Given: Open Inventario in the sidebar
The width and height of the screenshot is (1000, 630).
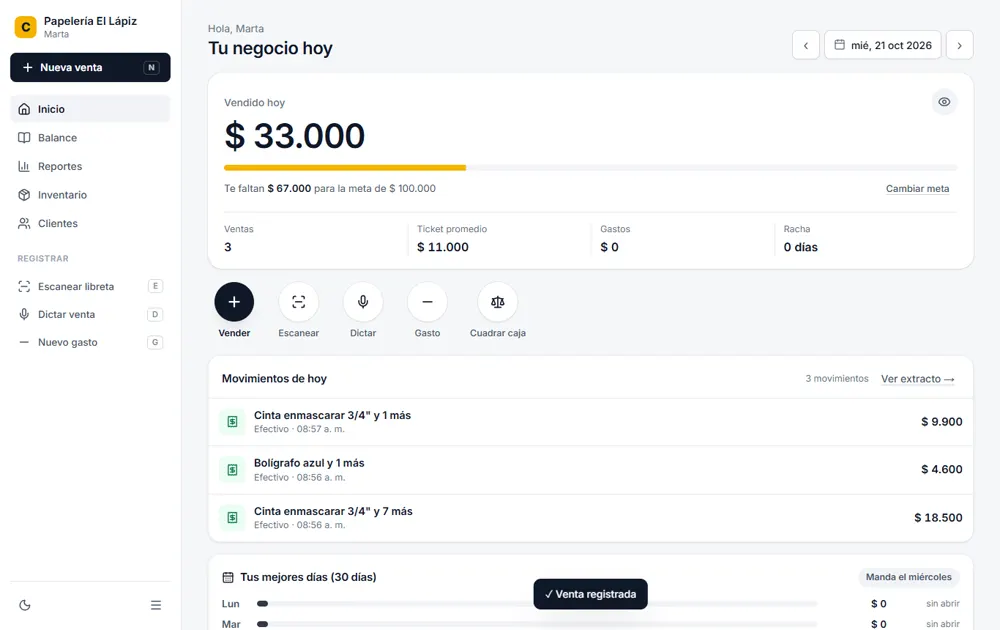Looking at the screenshot, I should (x=90, y=195).
